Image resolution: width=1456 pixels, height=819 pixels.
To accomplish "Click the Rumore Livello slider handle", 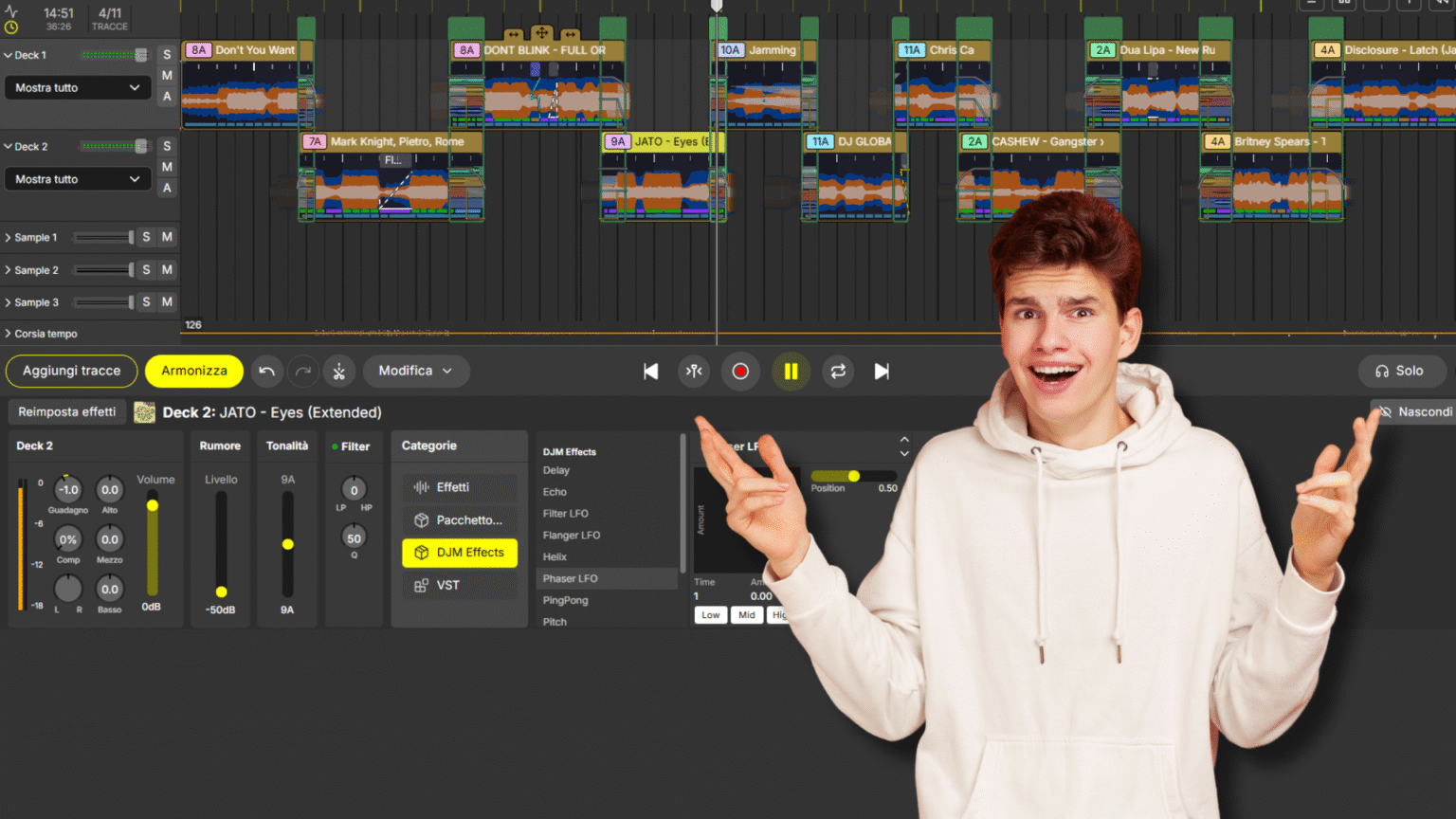I will point(221,591).
